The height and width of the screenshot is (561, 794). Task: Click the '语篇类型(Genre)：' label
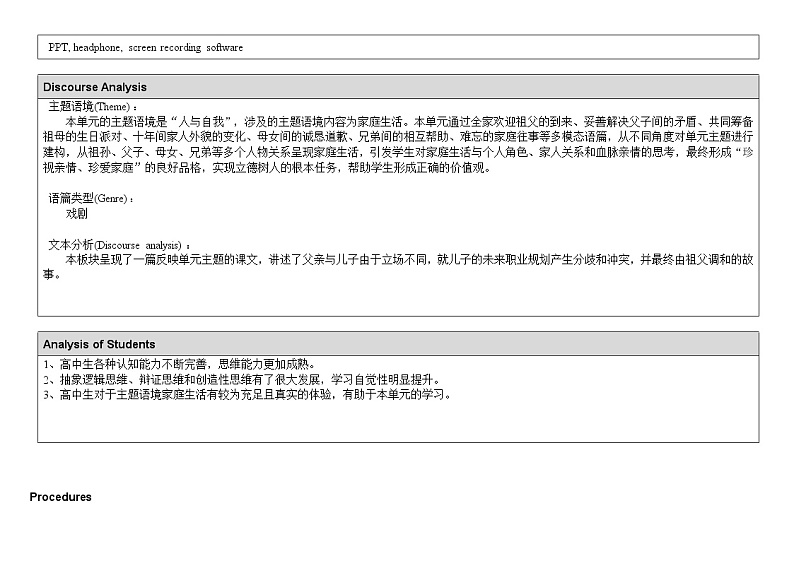pos(91,198)
